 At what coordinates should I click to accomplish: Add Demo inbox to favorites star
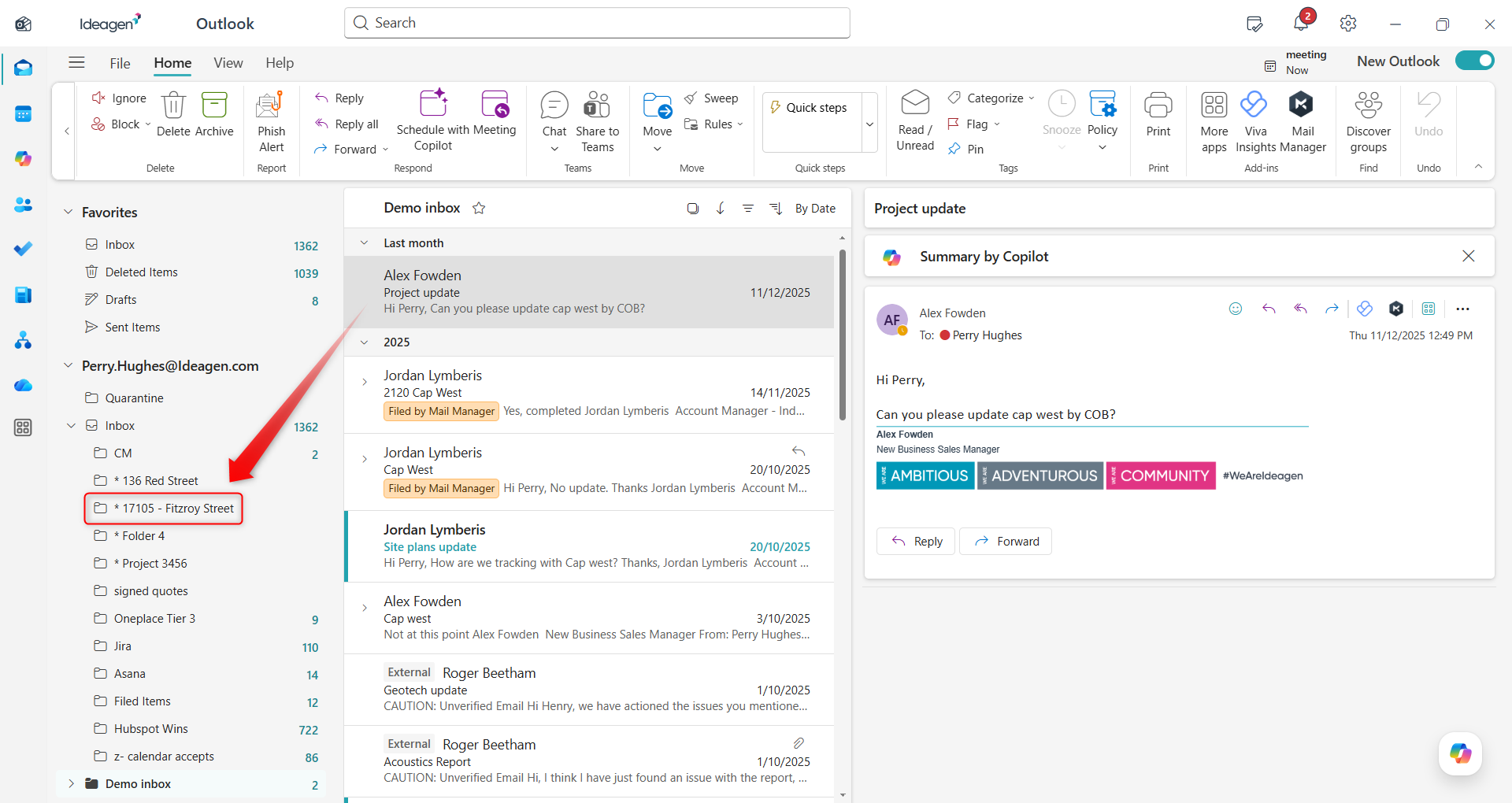click(x=479, y=209)
